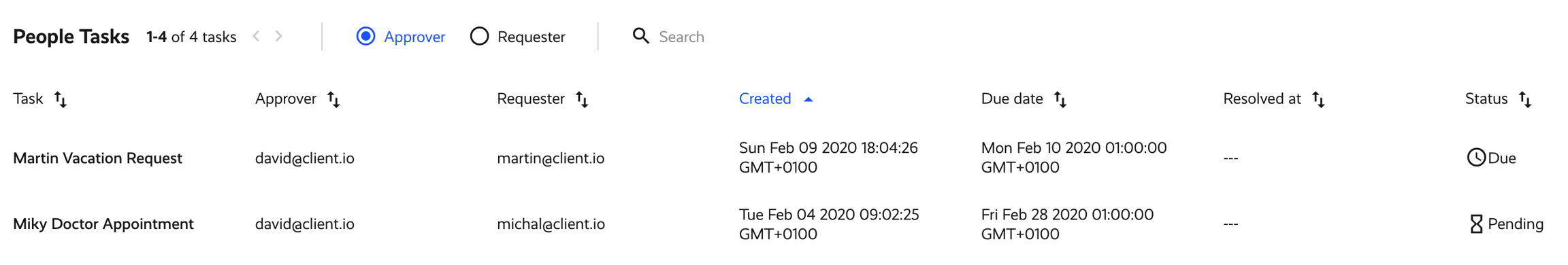Sort by Requester using arrows icon
This screenshot has width=1568, height=265.
582,99
